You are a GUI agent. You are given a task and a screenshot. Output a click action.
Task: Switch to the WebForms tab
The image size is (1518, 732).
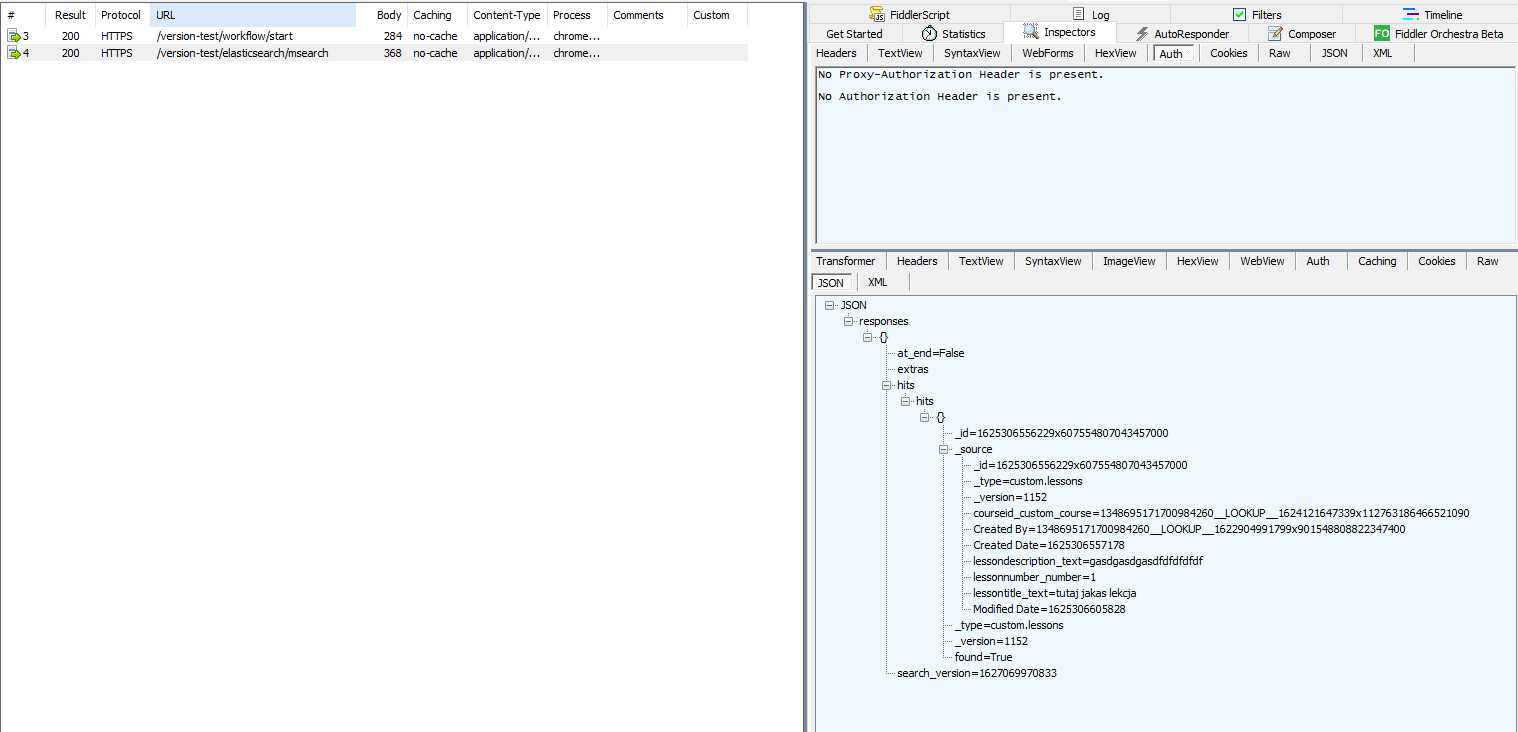pos(1047,53)
